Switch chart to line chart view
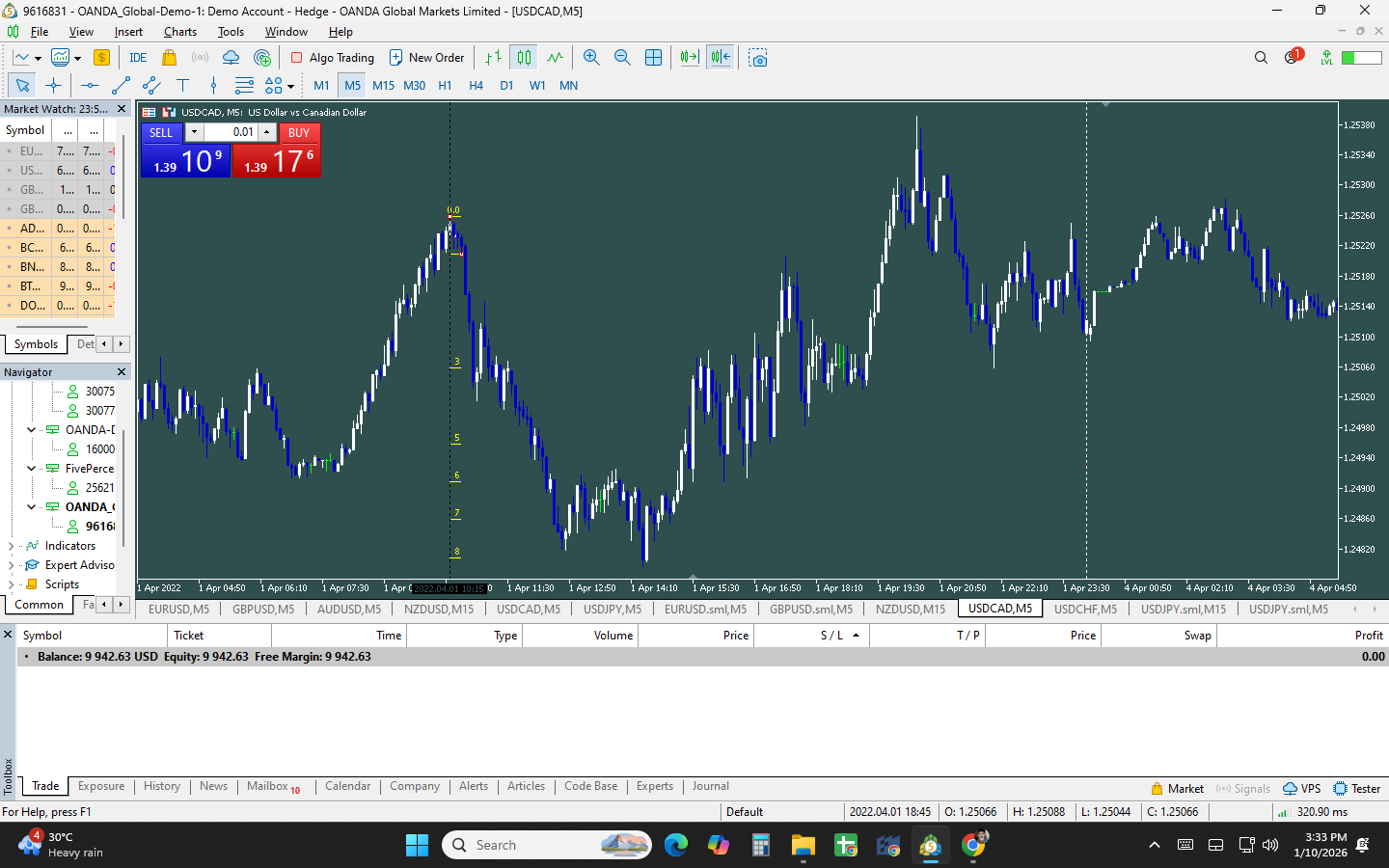The image size is (1389, 868). (x=555, y=58)
